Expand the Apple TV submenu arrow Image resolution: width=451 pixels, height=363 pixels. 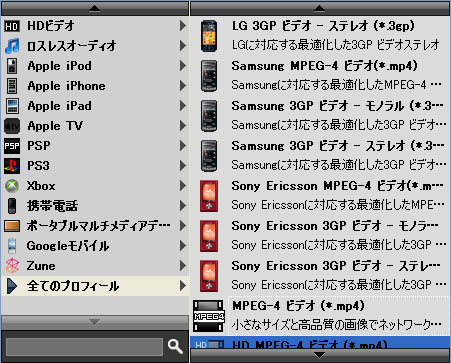click(183, 126)
